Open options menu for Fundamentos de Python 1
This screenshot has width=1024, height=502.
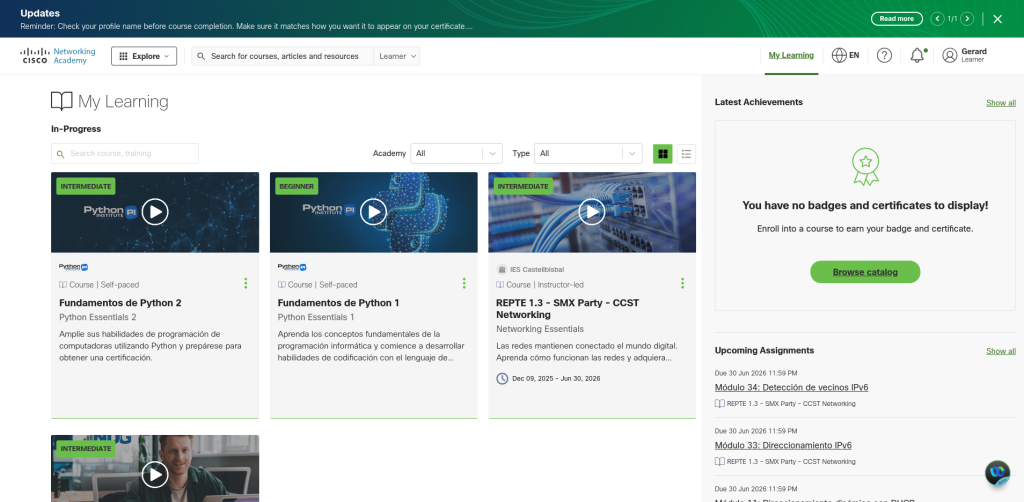coord(464,284)
